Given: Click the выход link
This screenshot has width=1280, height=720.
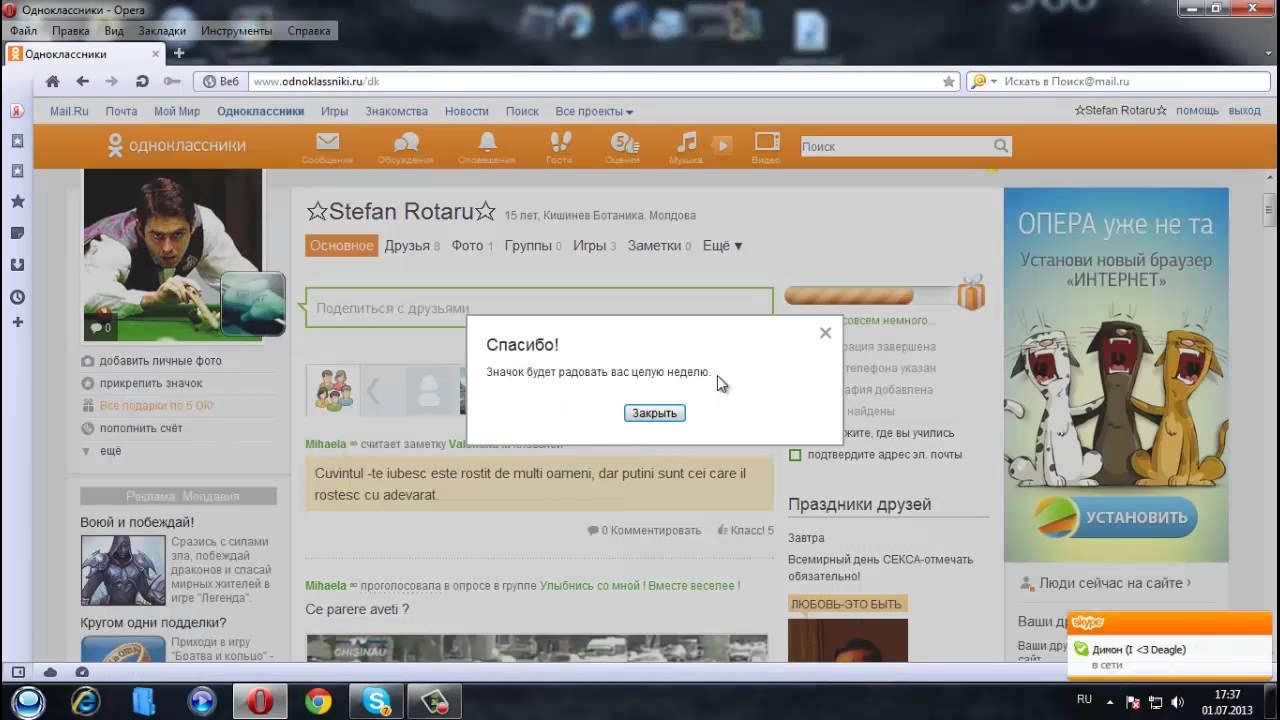Looking at the screenshot, I should point(1244,111).
